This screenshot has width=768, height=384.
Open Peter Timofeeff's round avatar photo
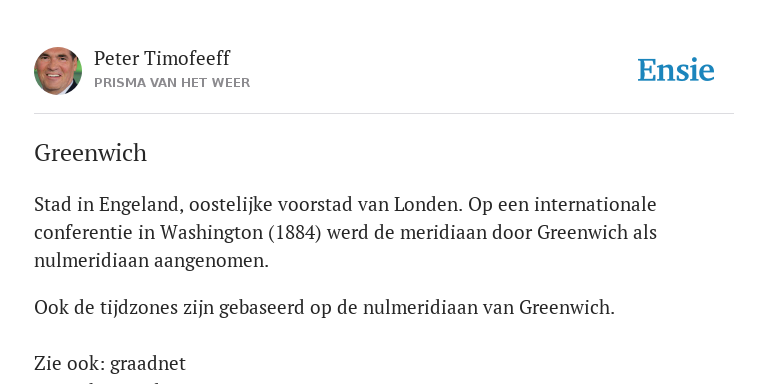(58, 71)
